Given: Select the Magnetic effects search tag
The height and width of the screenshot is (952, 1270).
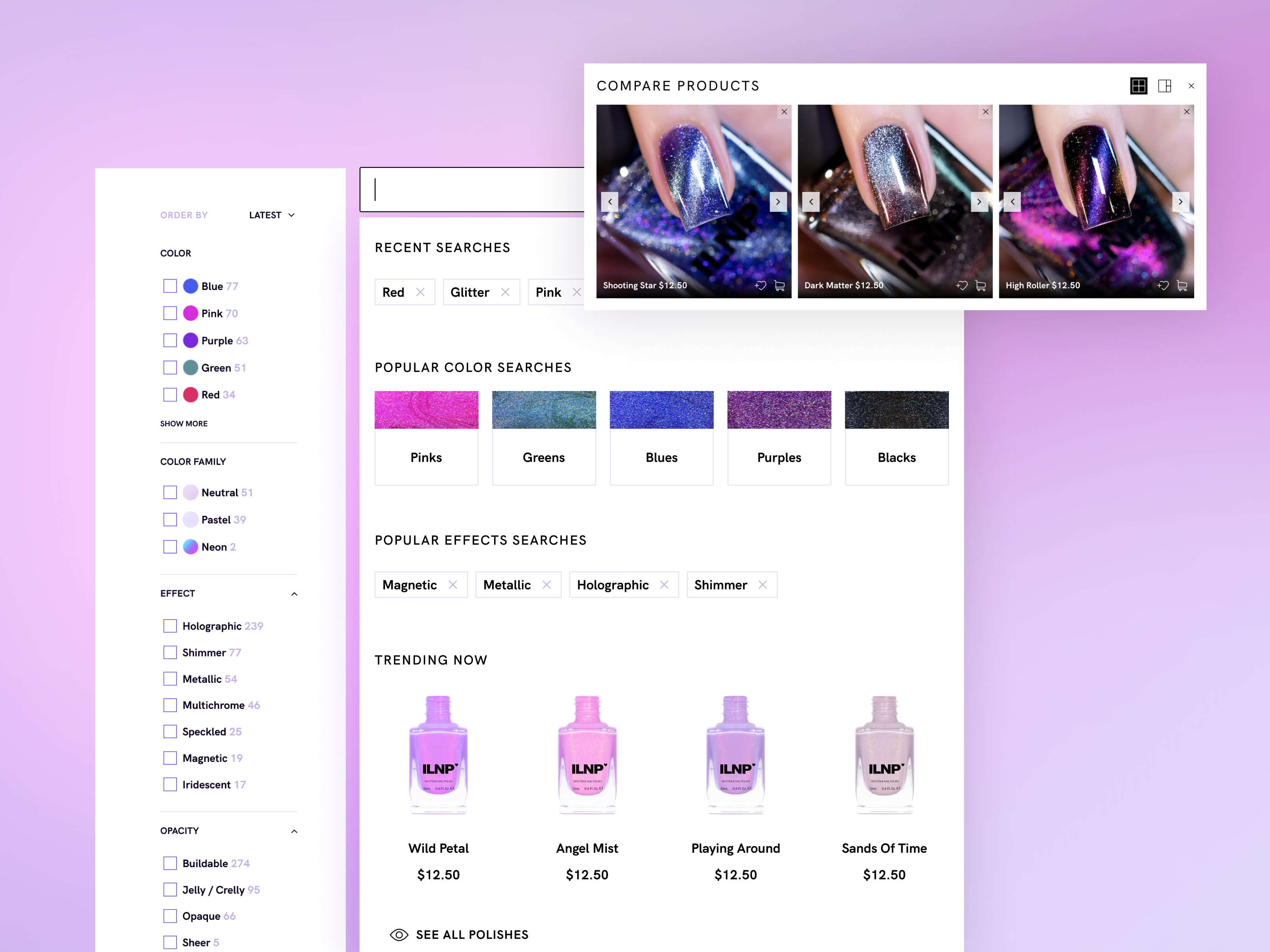Looking at the screenshot, I should (409, 585).
